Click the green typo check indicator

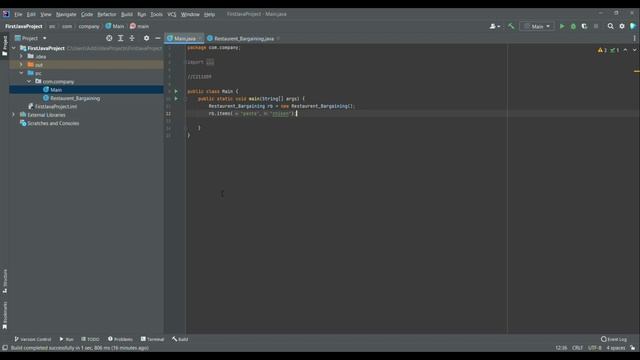click(x=614, y=50)
